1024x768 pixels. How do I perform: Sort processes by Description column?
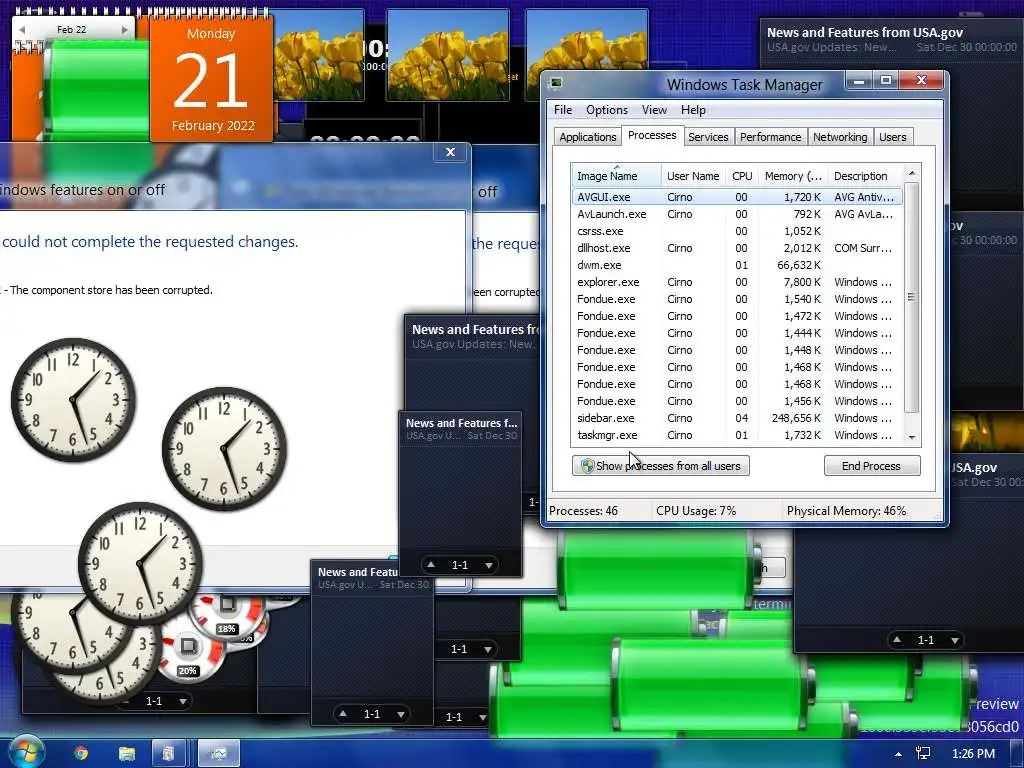tap(865, 176)
